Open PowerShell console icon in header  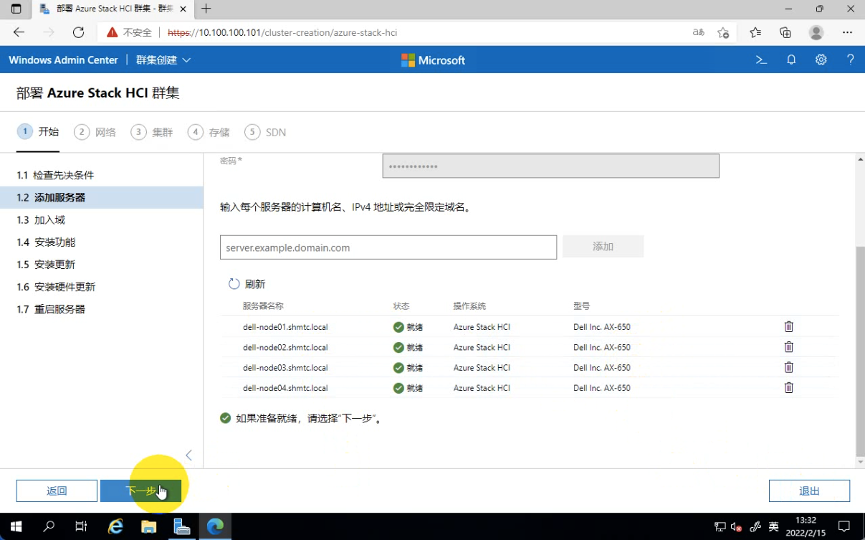click(x=761, y=60)
